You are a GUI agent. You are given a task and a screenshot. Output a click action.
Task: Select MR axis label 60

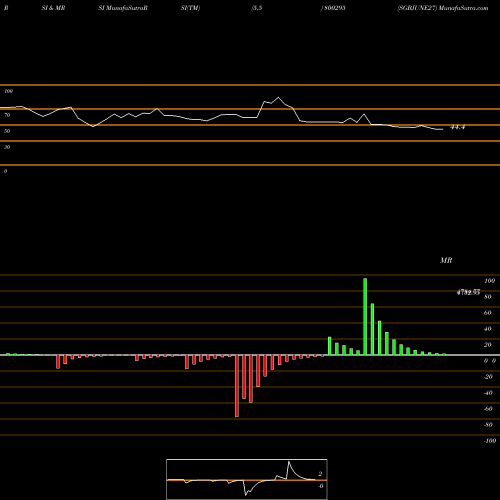pyautogui.click(x=488, y=313)
